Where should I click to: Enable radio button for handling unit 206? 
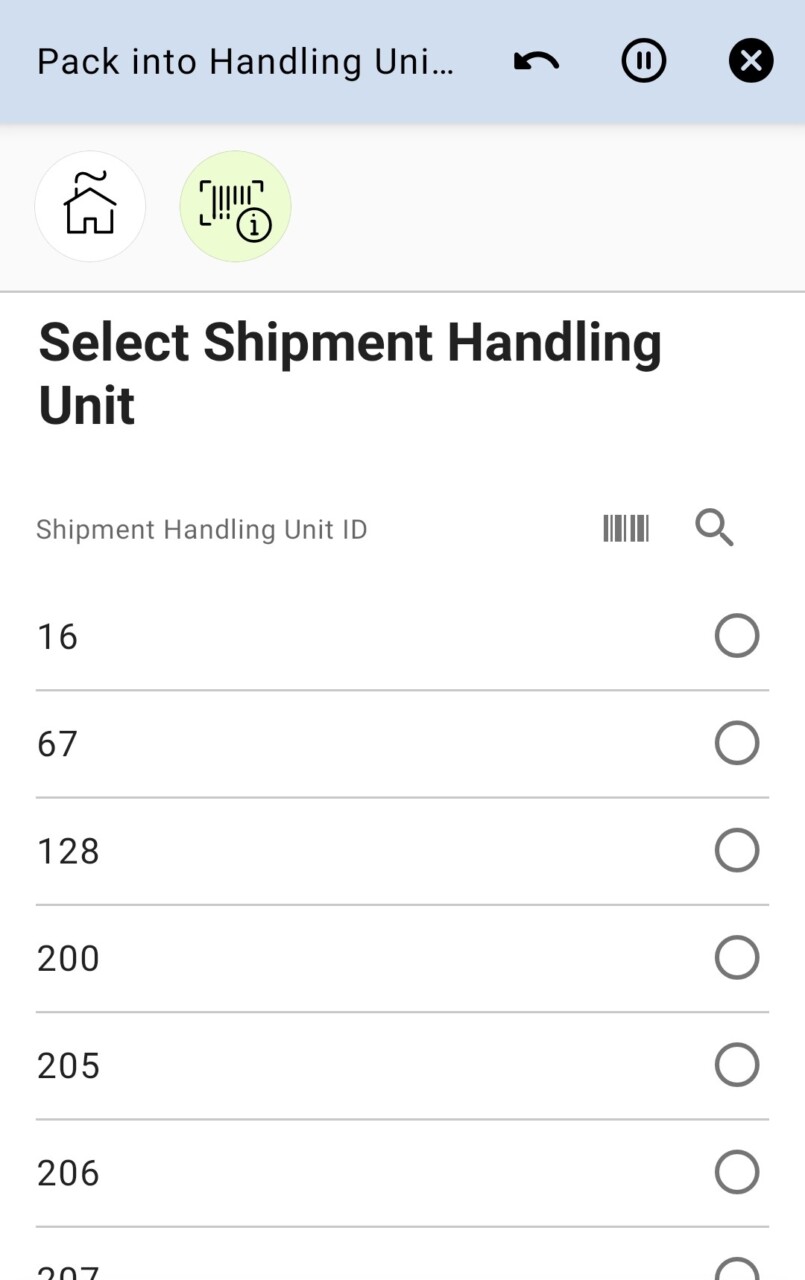[737, 1173]
